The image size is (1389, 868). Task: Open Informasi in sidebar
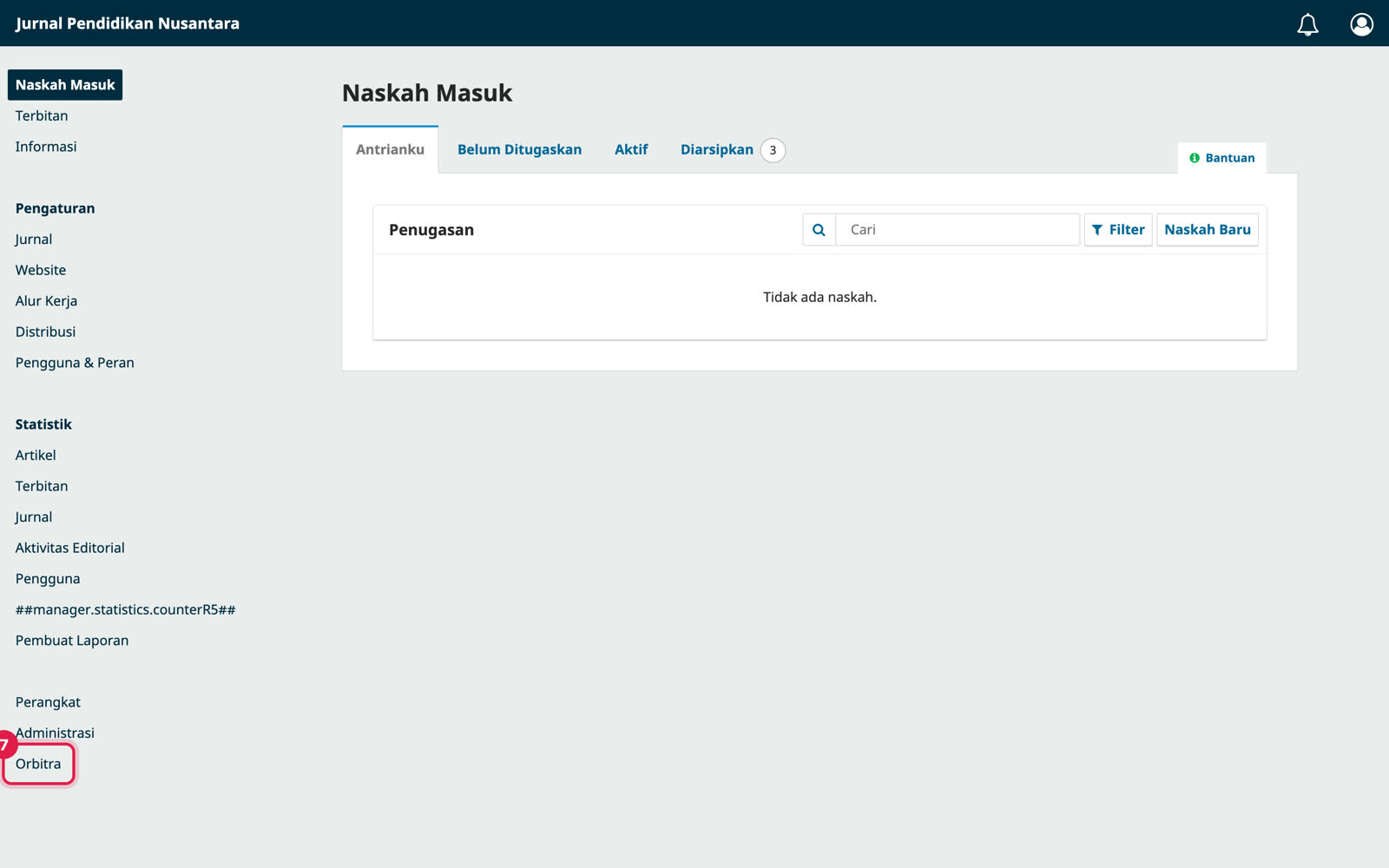click(x=46, y=147)
